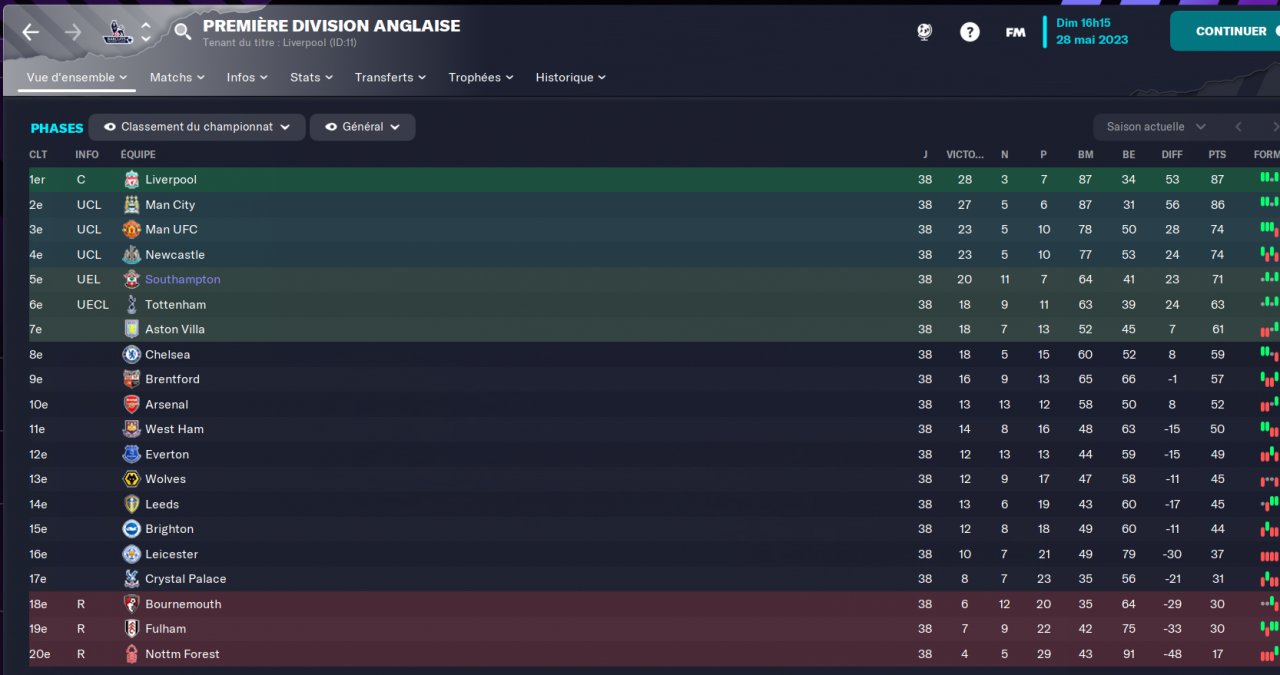The image size is (1280, 675).
Task: Click the Liverpool club crest
Action: coord(131,180)
